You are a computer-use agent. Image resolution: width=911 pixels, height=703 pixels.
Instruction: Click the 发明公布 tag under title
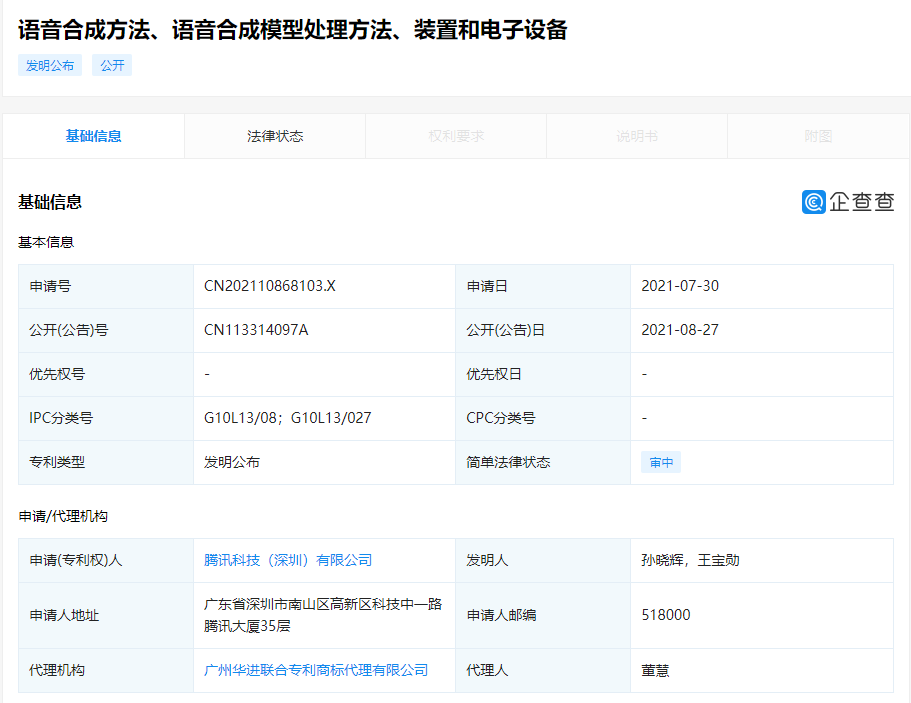[x=50, y=66]
